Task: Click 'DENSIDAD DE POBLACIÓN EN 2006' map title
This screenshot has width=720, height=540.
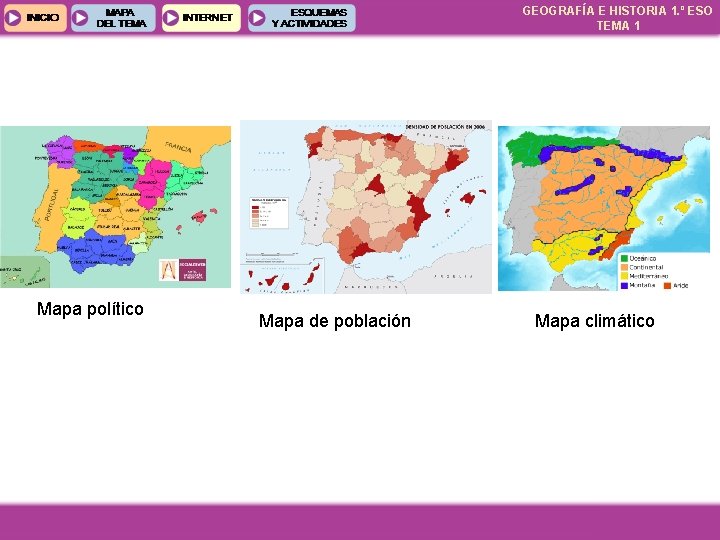Action: 445,126
